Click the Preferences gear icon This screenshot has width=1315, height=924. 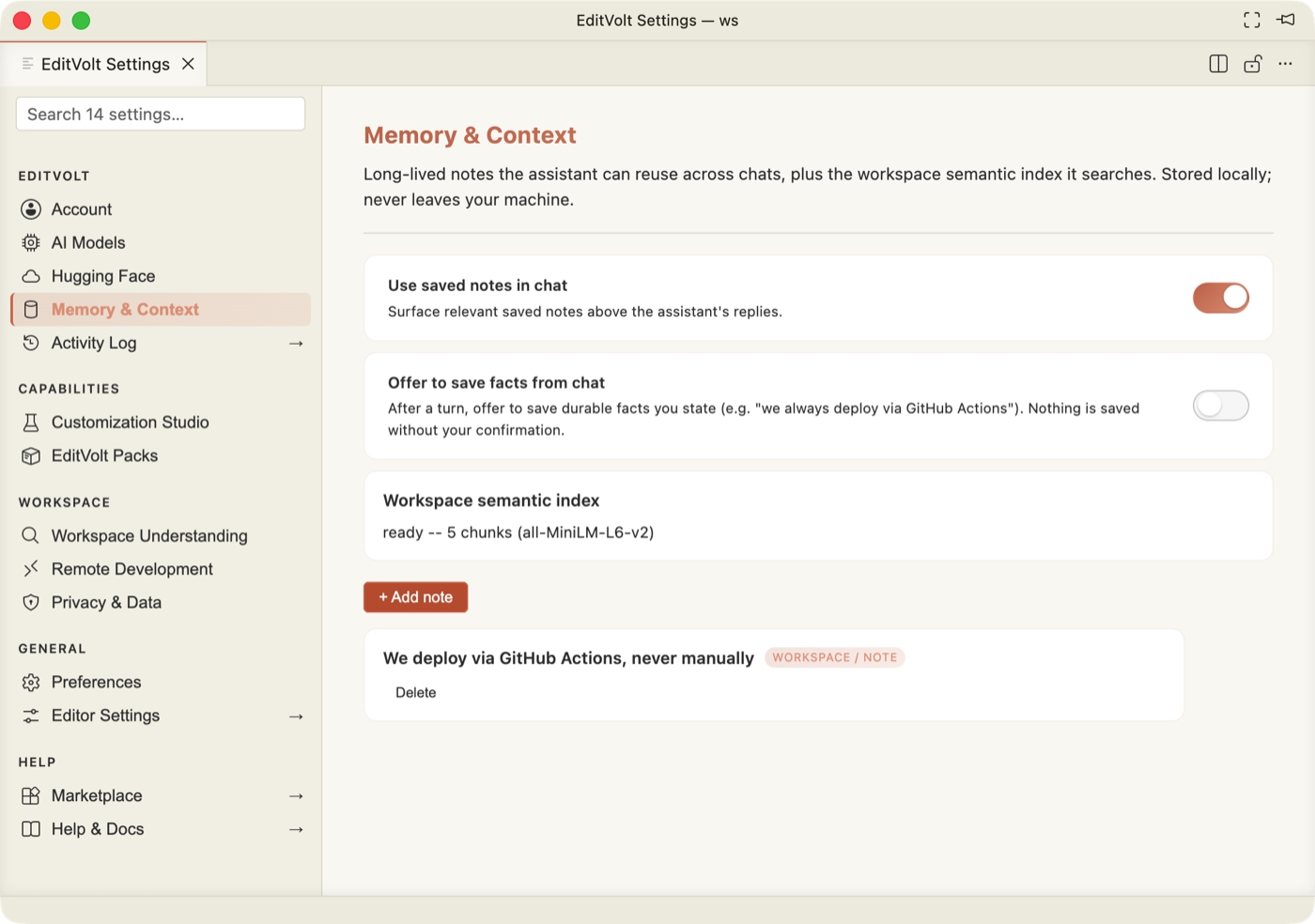pyautogui.click(x=31, y=683)
